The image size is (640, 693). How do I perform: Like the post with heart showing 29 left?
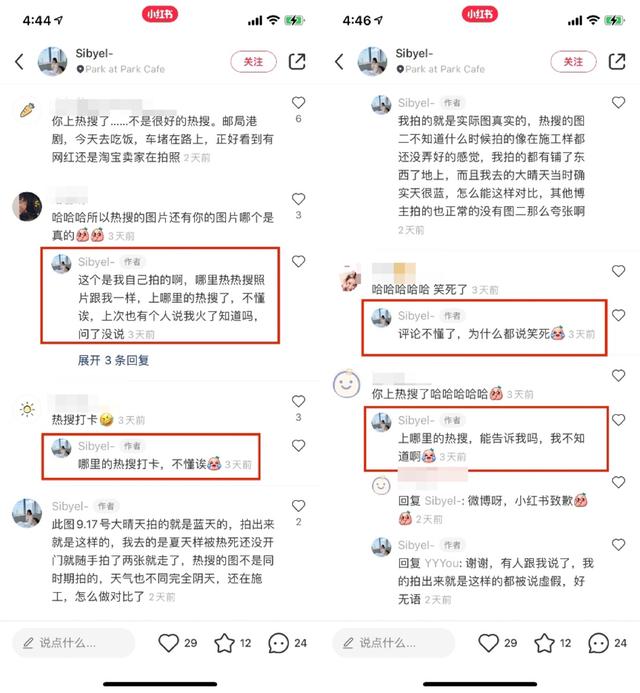[x=168, y=643]
